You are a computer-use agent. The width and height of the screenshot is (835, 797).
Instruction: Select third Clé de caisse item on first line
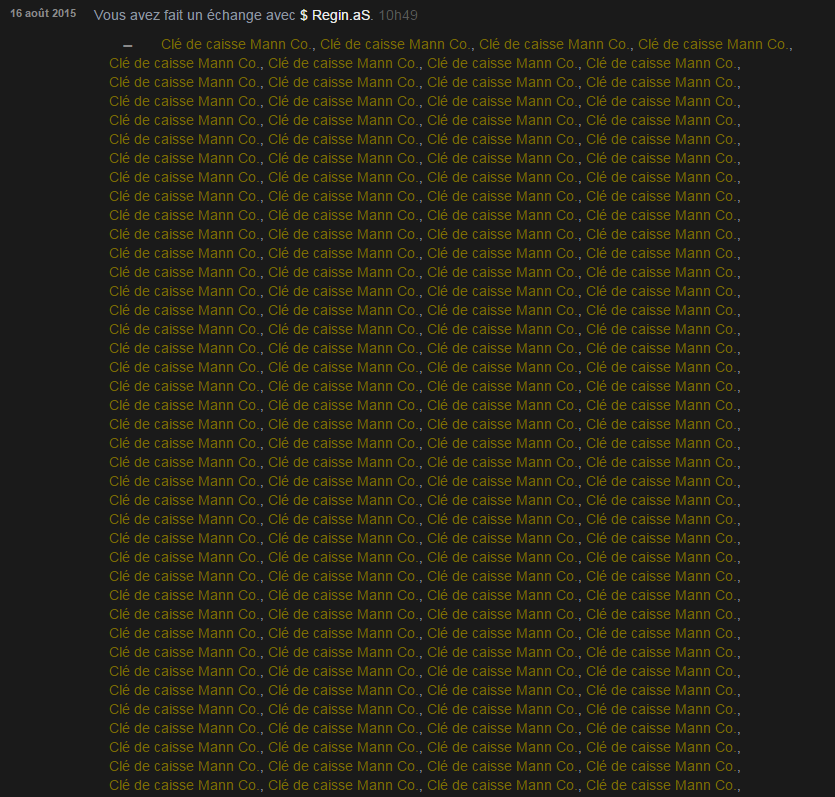[555, 44]
